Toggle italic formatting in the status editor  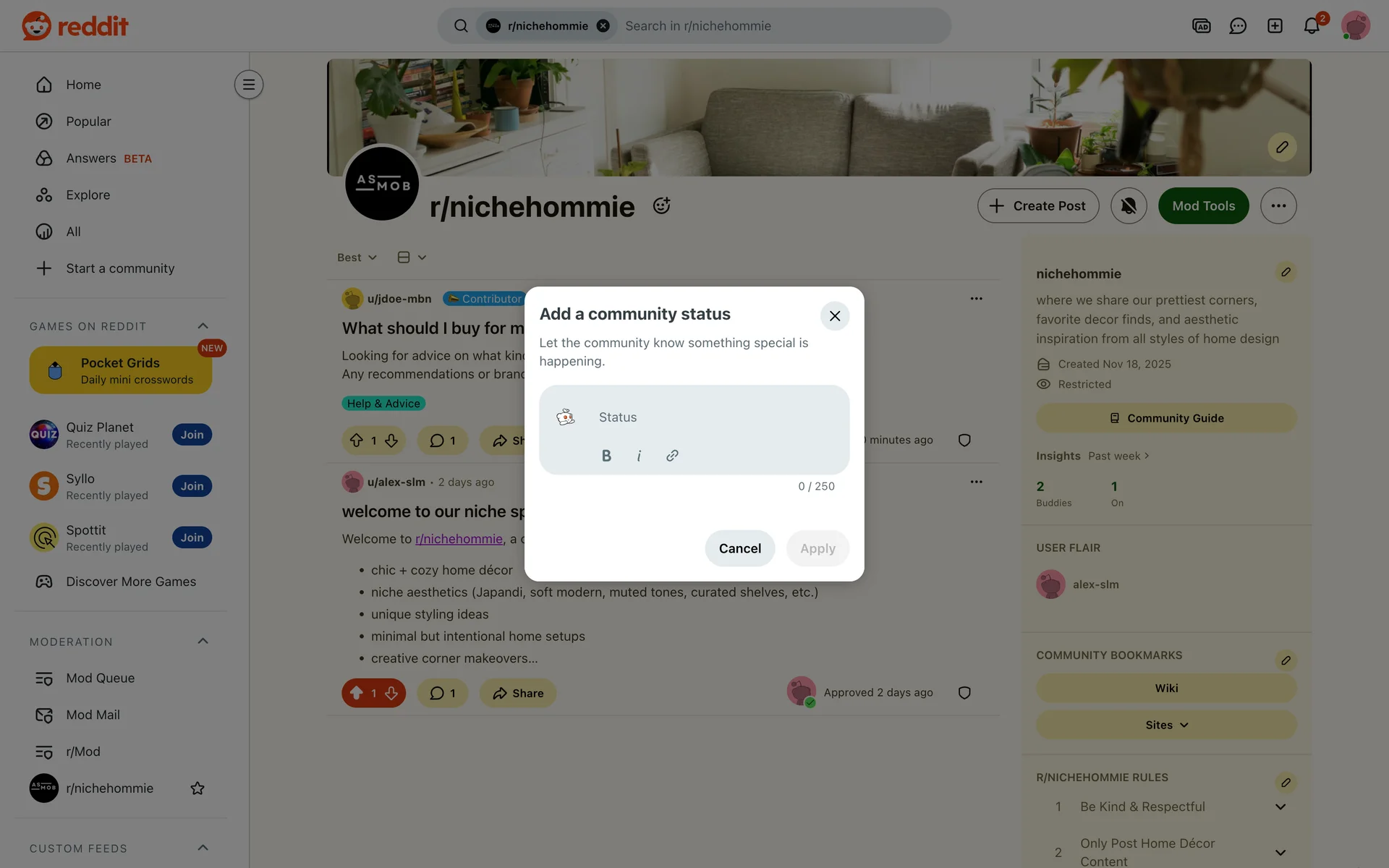pos(639,456)
